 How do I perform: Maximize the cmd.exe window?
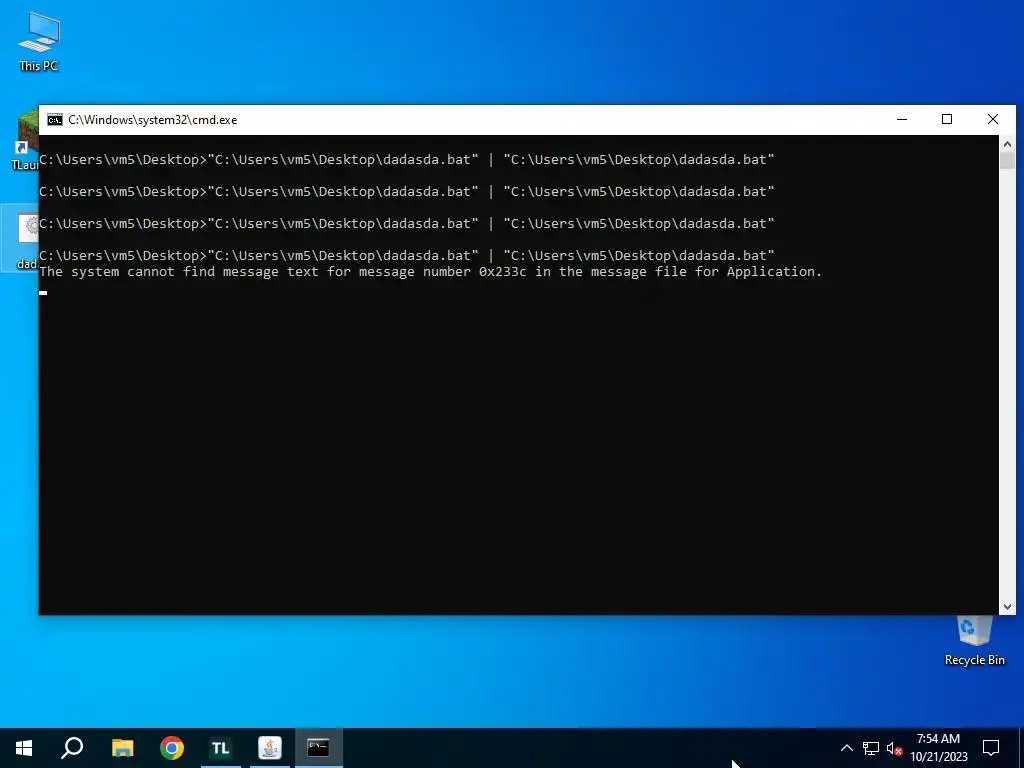click(x=947, y=120)
